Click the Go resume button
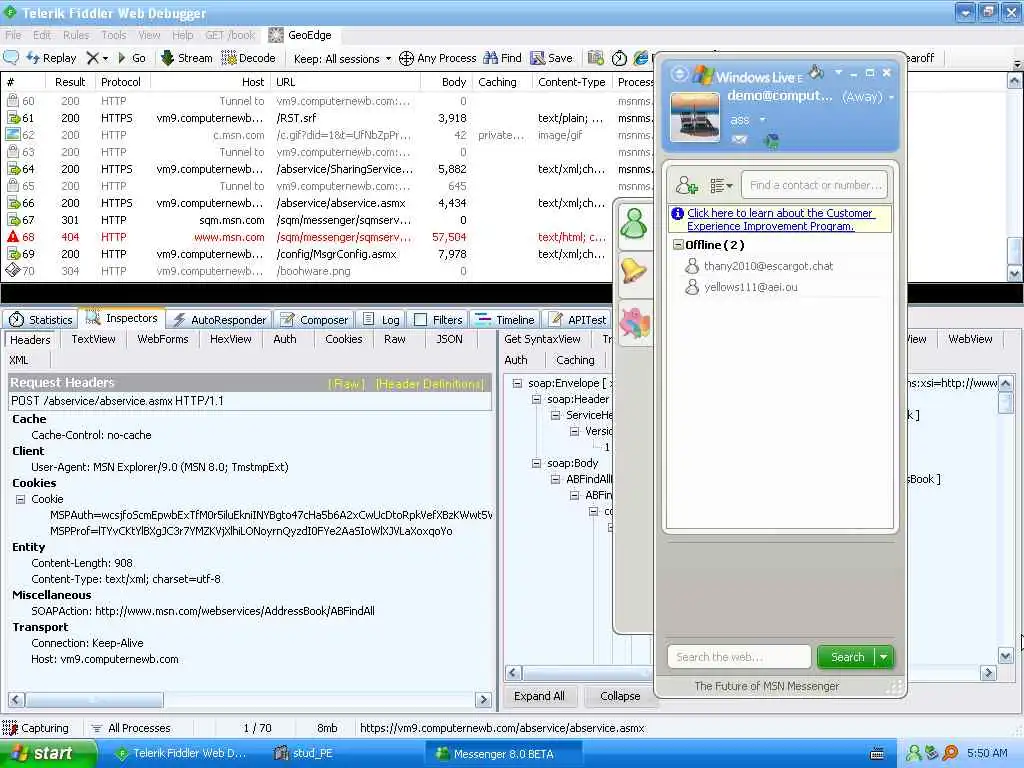 pos(131,58)
